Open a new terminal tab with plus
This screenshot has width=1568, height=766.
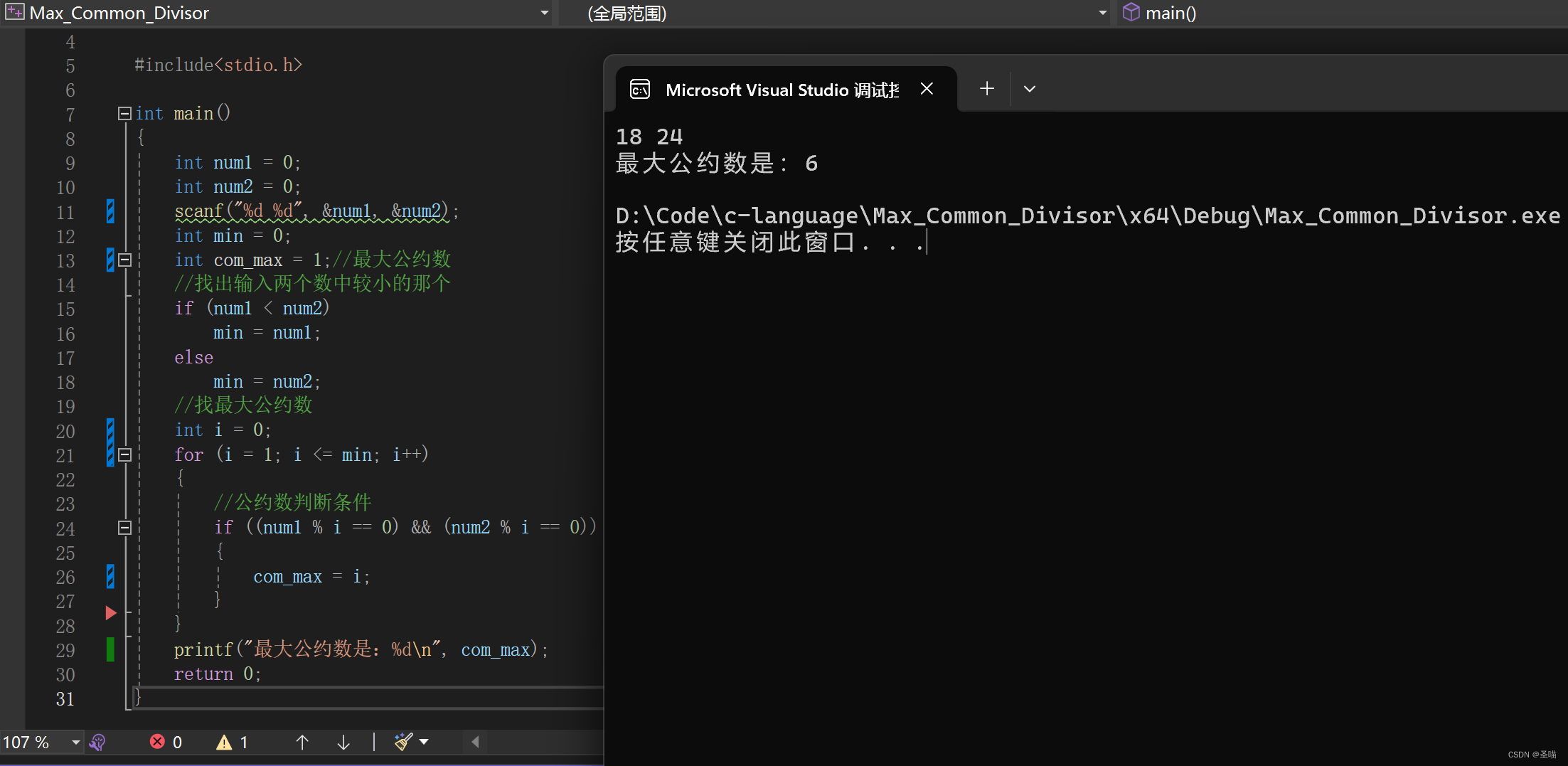tap(987, 89)
